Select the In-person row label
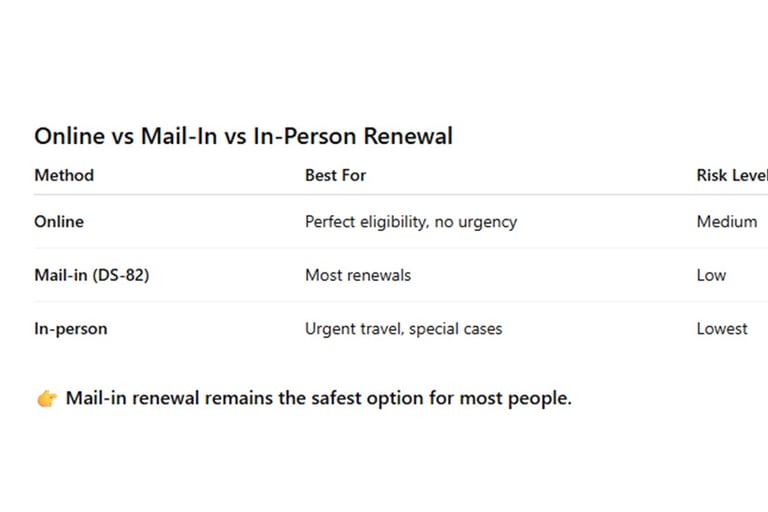The image size is (768, 512). click(71, 329)
